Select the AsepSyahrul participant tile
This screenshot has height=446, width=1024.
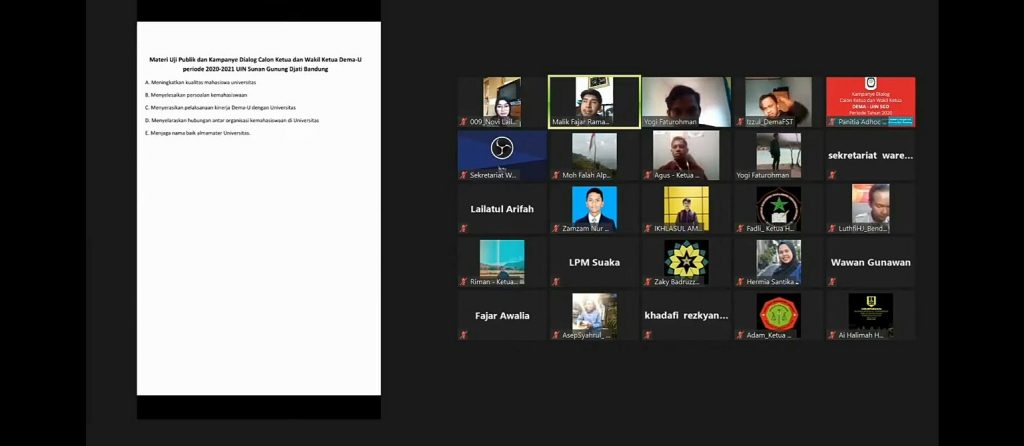[x=594, y=314]
